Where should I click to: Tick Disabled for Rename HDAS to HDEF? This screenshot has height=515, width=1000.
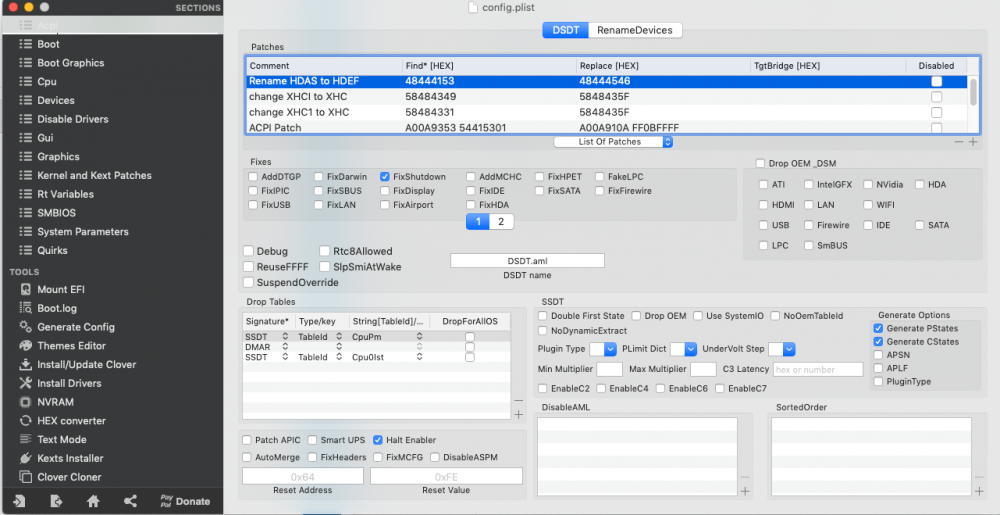point(936,82)
